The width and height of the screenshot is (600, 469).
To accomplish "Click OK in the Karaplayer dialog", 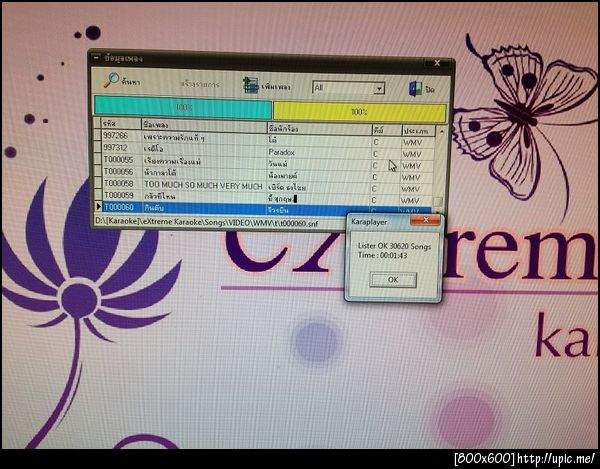I will point(393,280).
